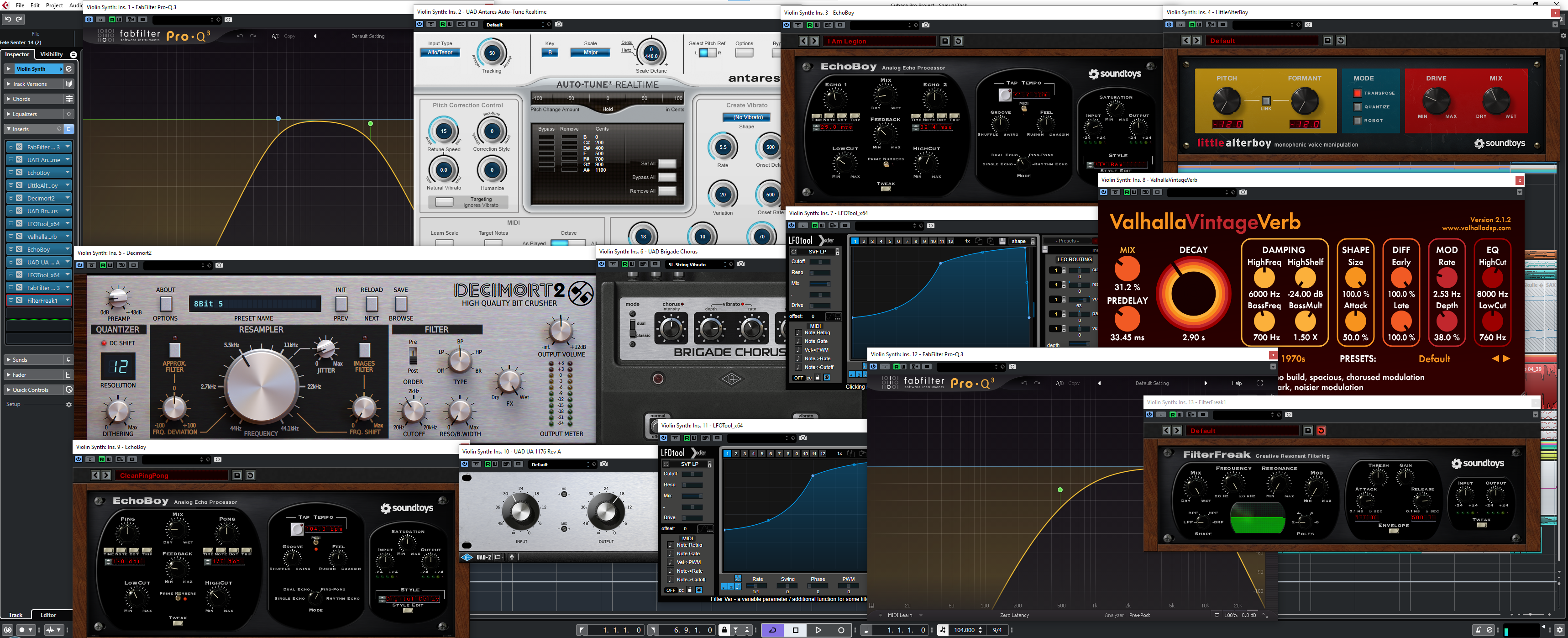Toggle the cycle loop button
Viewport: 1568px width, 638px height.
[772, 630]
